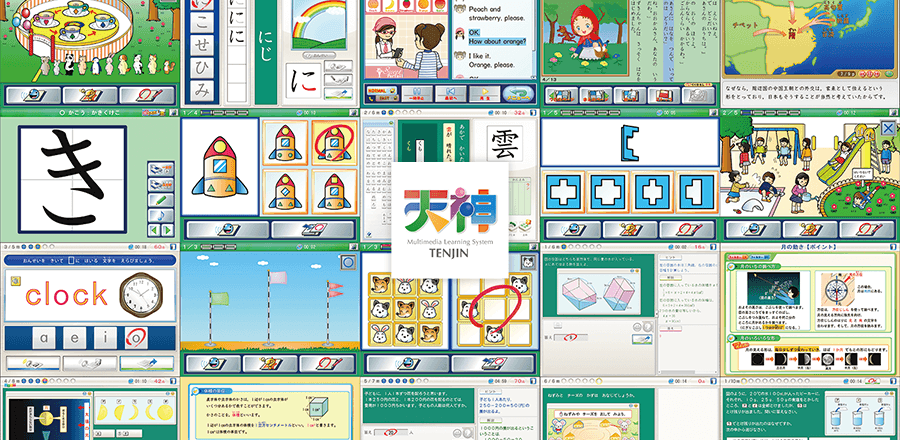Screen dimensions: 900x440
Task: Select the pencil tool beside the き character
Action: (161, 200)
